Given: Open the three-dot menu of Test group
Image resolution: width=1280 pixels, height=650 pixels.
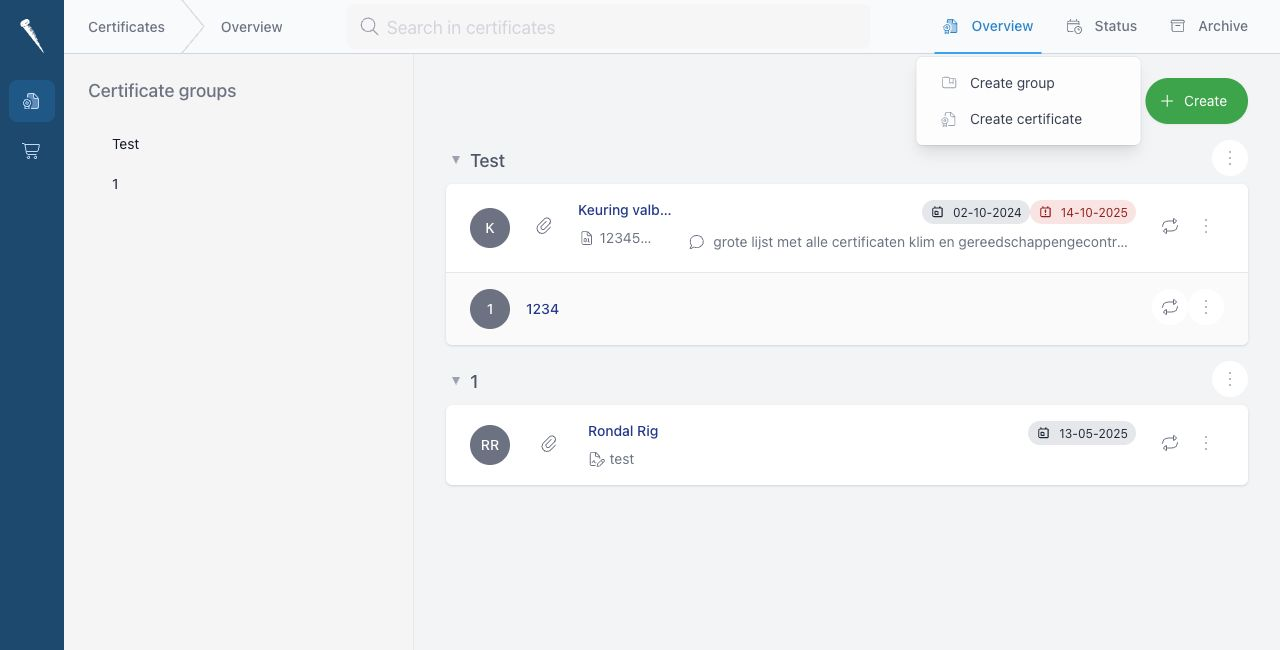Looking at the screenshot, I should [1230, 158].
